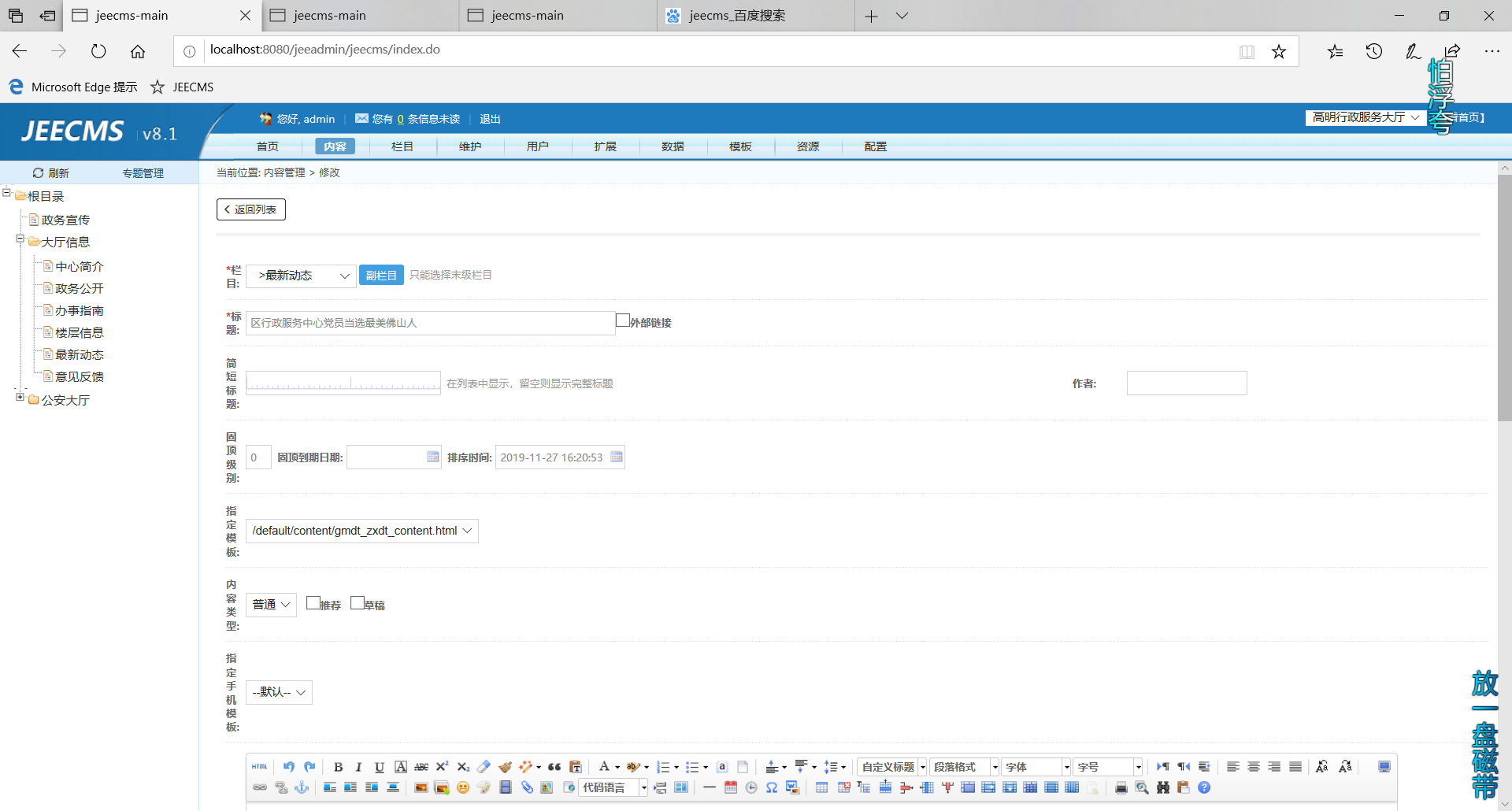
Task: Insert a special character with Omega icon
Action: click(772, 787)
